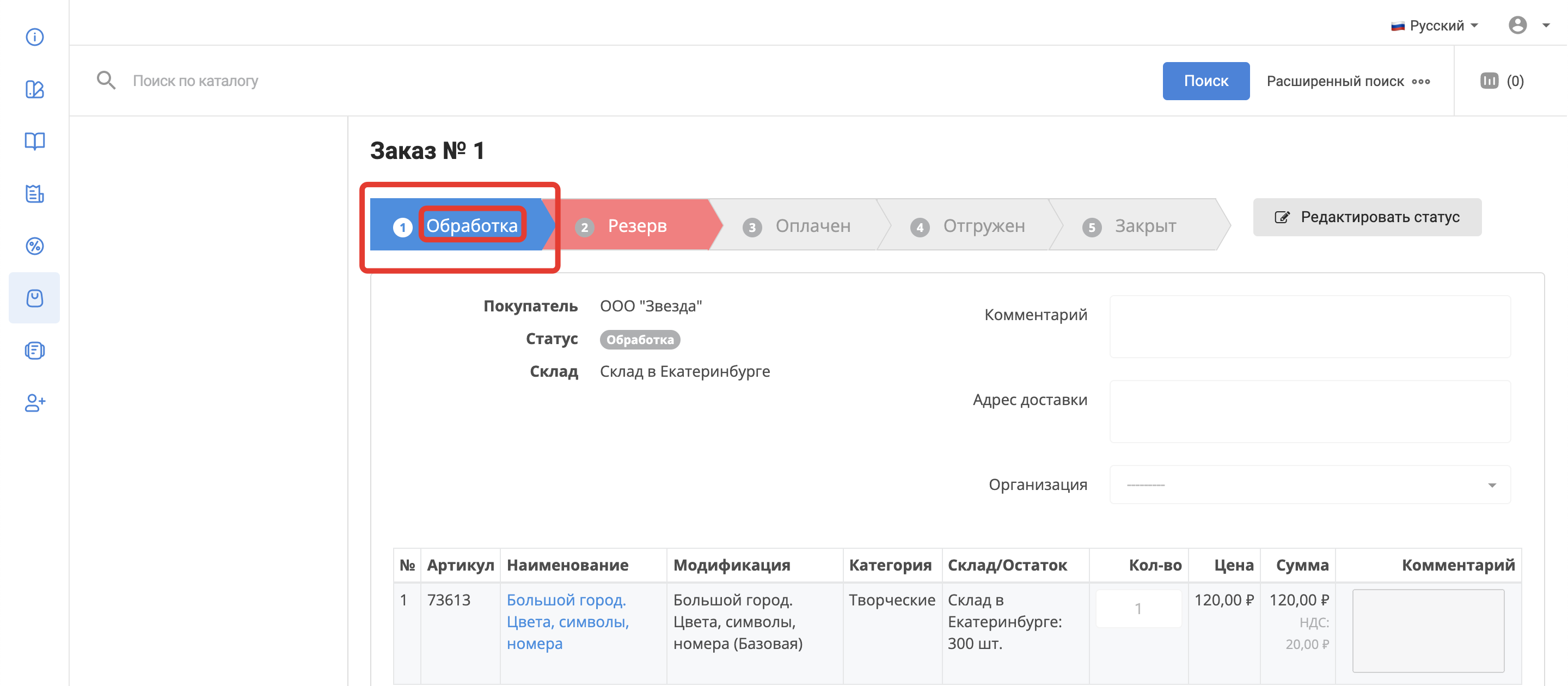Select the Резерв status step

pos(636,226)
